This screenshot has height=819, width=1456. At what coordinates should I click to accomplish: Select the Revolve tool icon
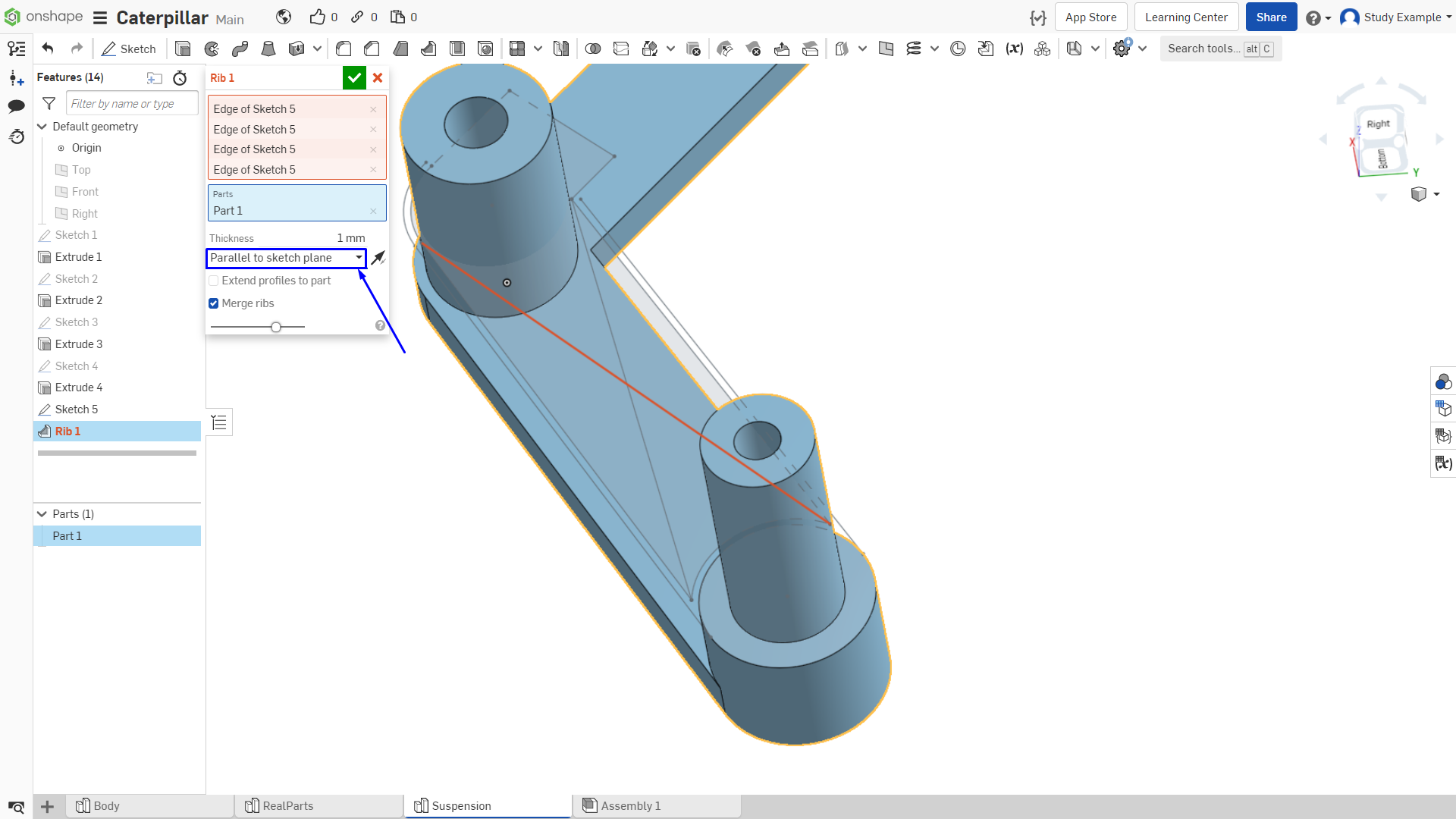coord(212,49)
